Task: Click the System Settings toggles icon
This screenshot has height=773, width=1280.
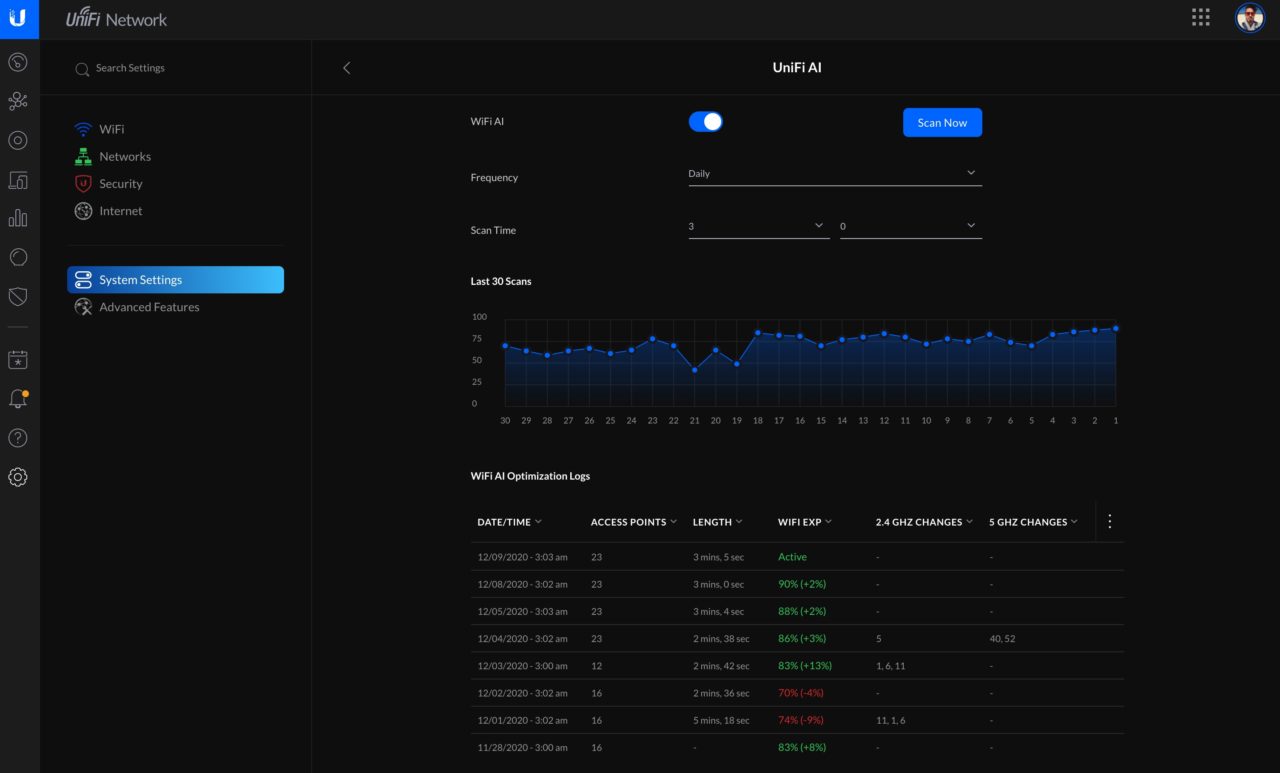Action: click(x=83, y=280)
